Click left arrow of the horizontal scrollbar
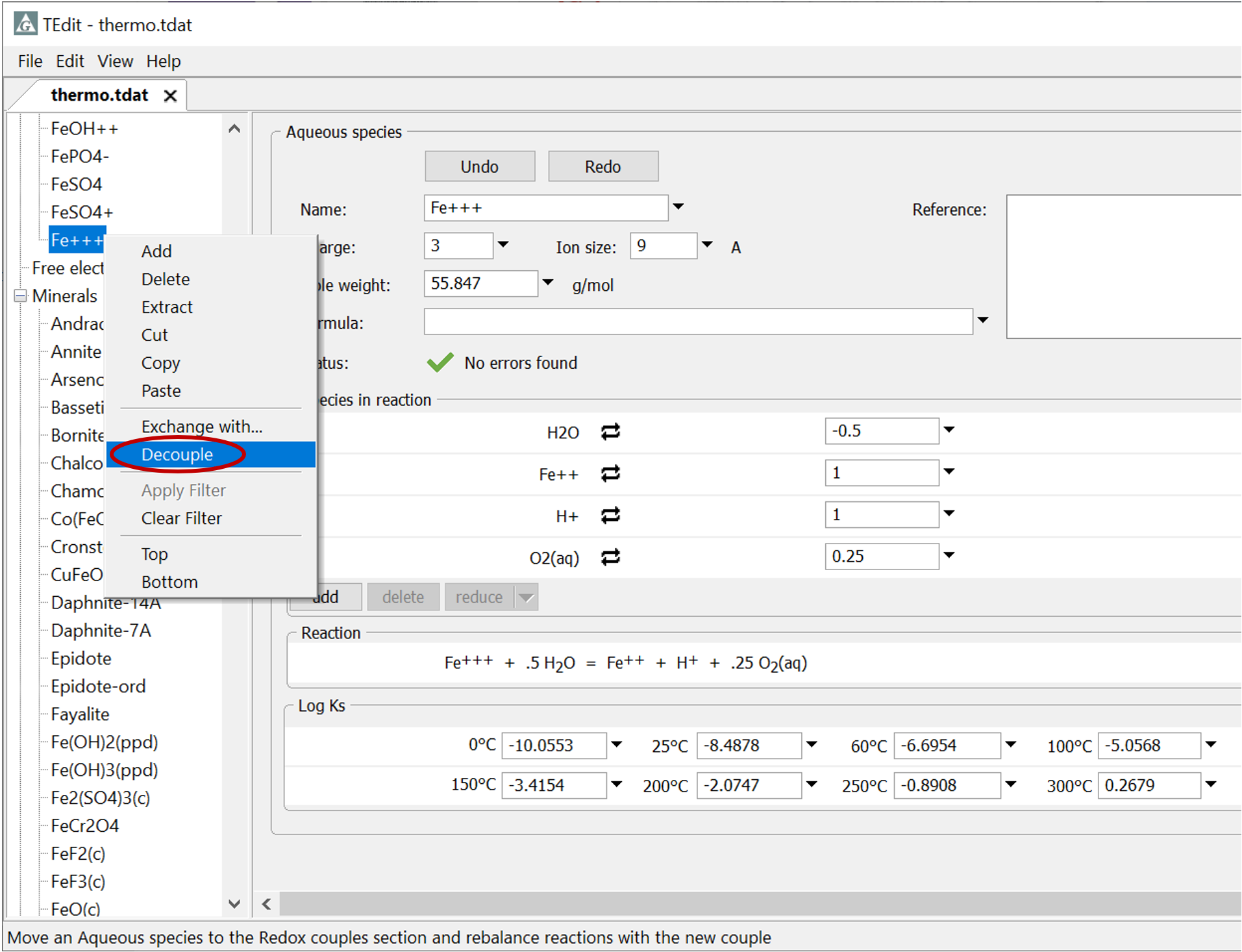The image size is (1242, 952). (x=267, y=904)
